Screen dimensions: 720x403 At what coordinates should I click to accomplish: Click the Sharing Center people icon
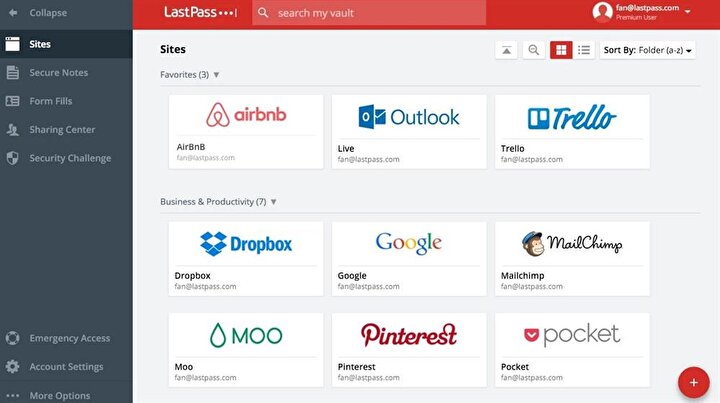click(x=12, y=130)
